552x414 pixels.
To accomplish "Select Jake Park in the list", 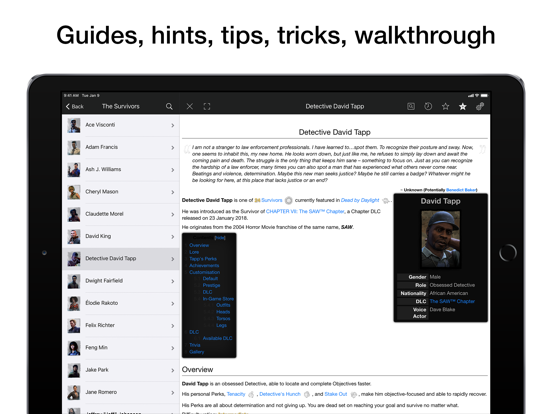I will pyautogui.click(x=121, y=370).
